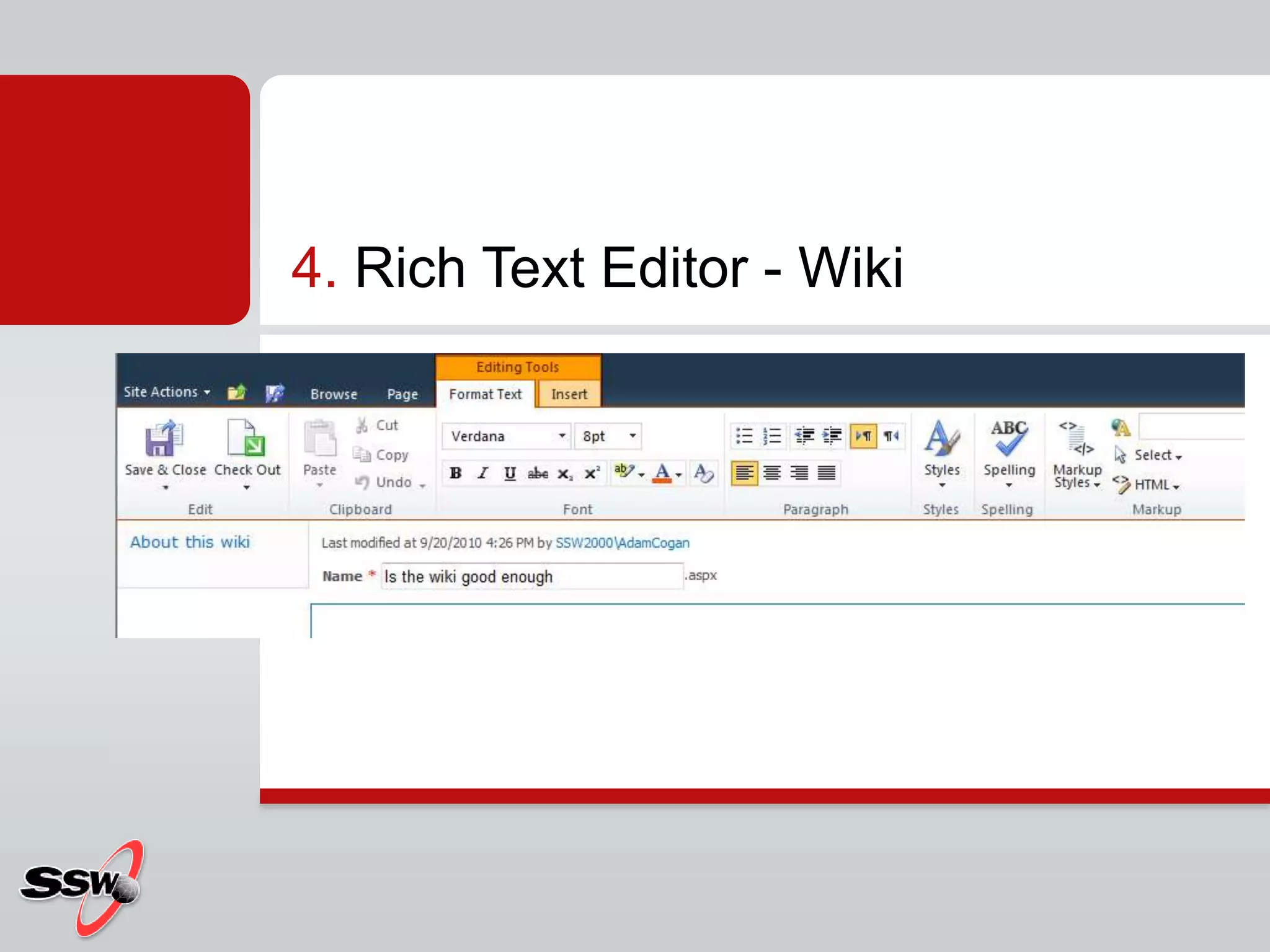Screen dimensions: 1270x952
Task: Insert a numbered list
Action: click(x=772, y=436)
